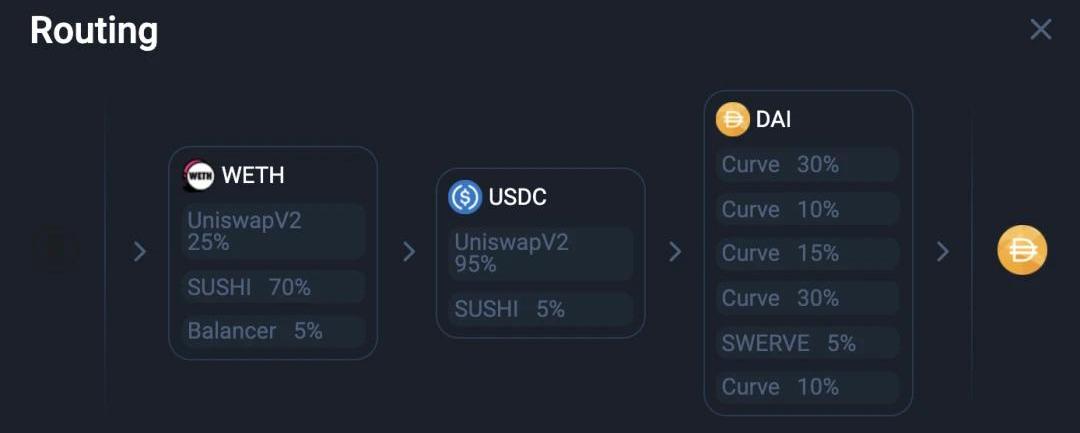Click the WETH token icon

click(200, 176)
